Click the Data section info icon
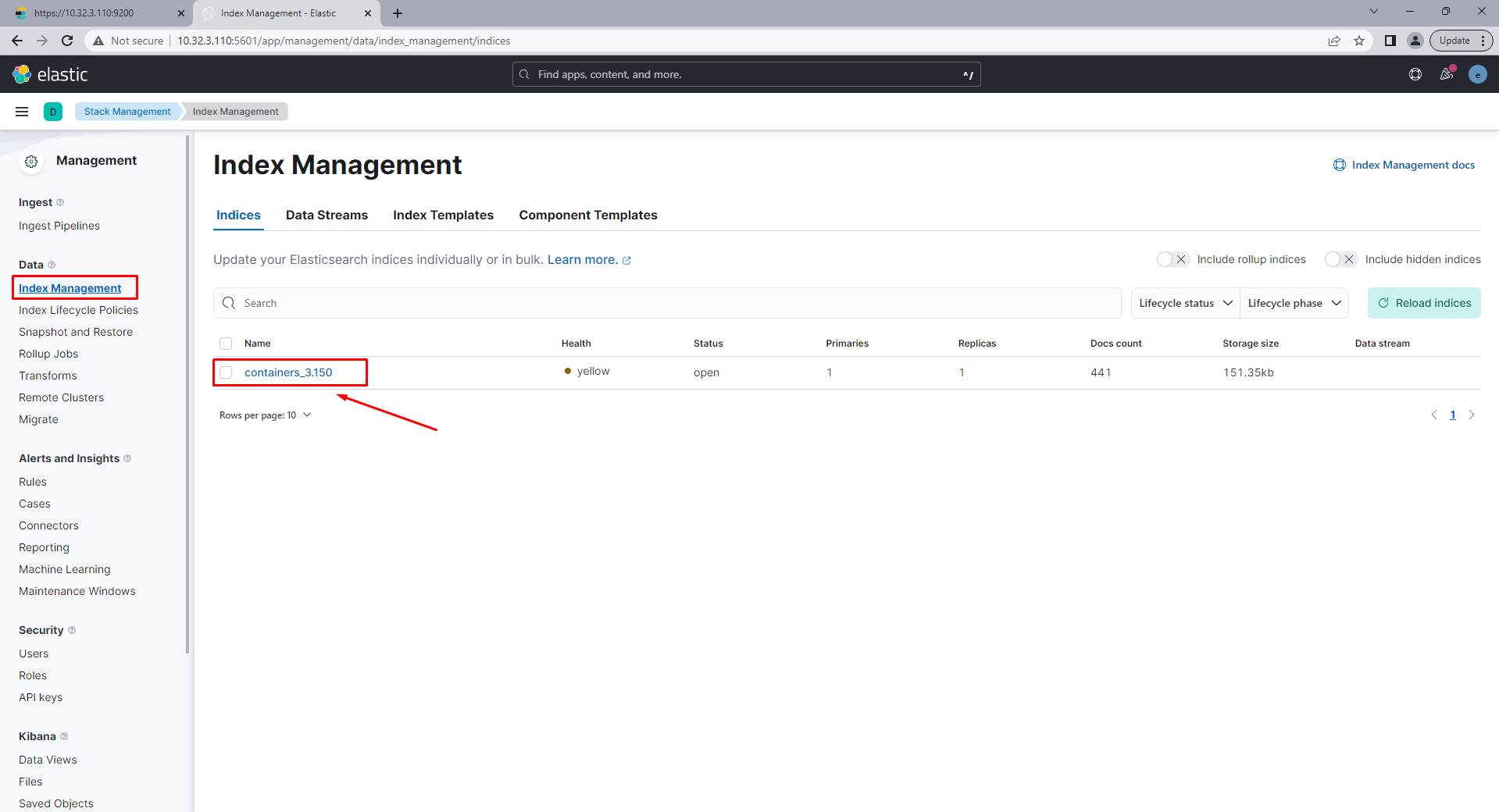The width and height of the screenshot is (1499, 812). [x=52, y=265]
